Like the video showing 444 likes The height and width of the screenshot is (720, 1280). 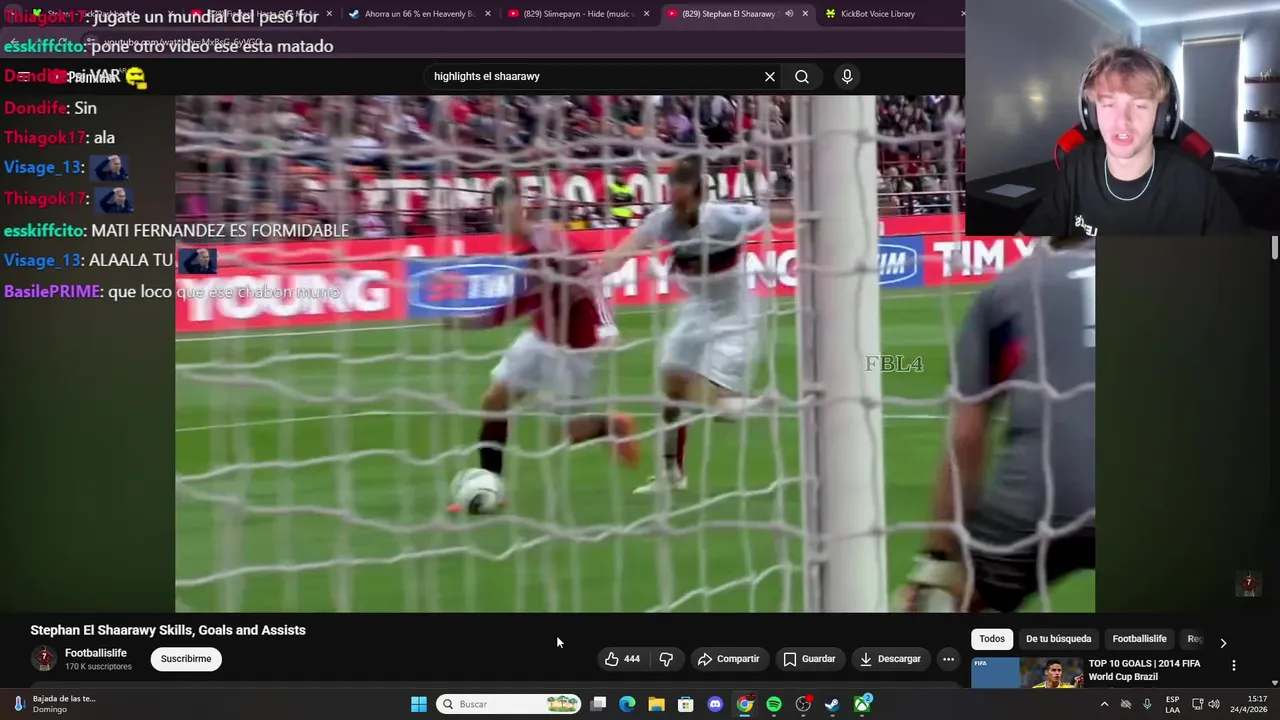622,659
